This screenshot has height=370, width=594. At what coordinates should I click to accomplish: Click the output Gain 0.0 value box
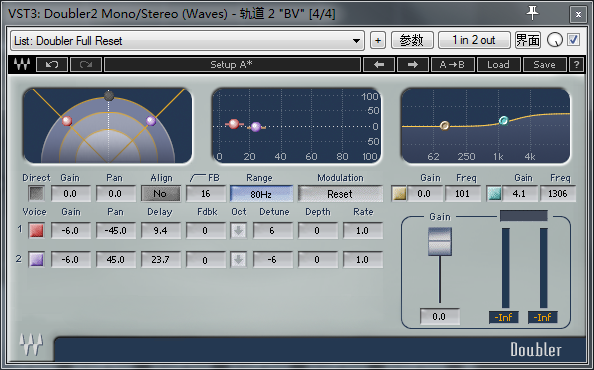coord(440,316)
